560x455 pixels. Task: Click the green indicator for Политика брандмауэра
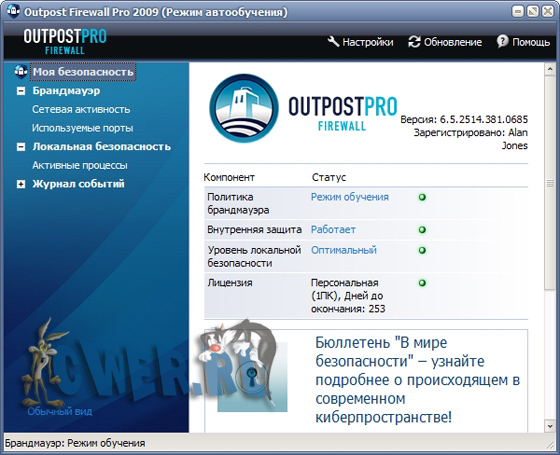422,197
